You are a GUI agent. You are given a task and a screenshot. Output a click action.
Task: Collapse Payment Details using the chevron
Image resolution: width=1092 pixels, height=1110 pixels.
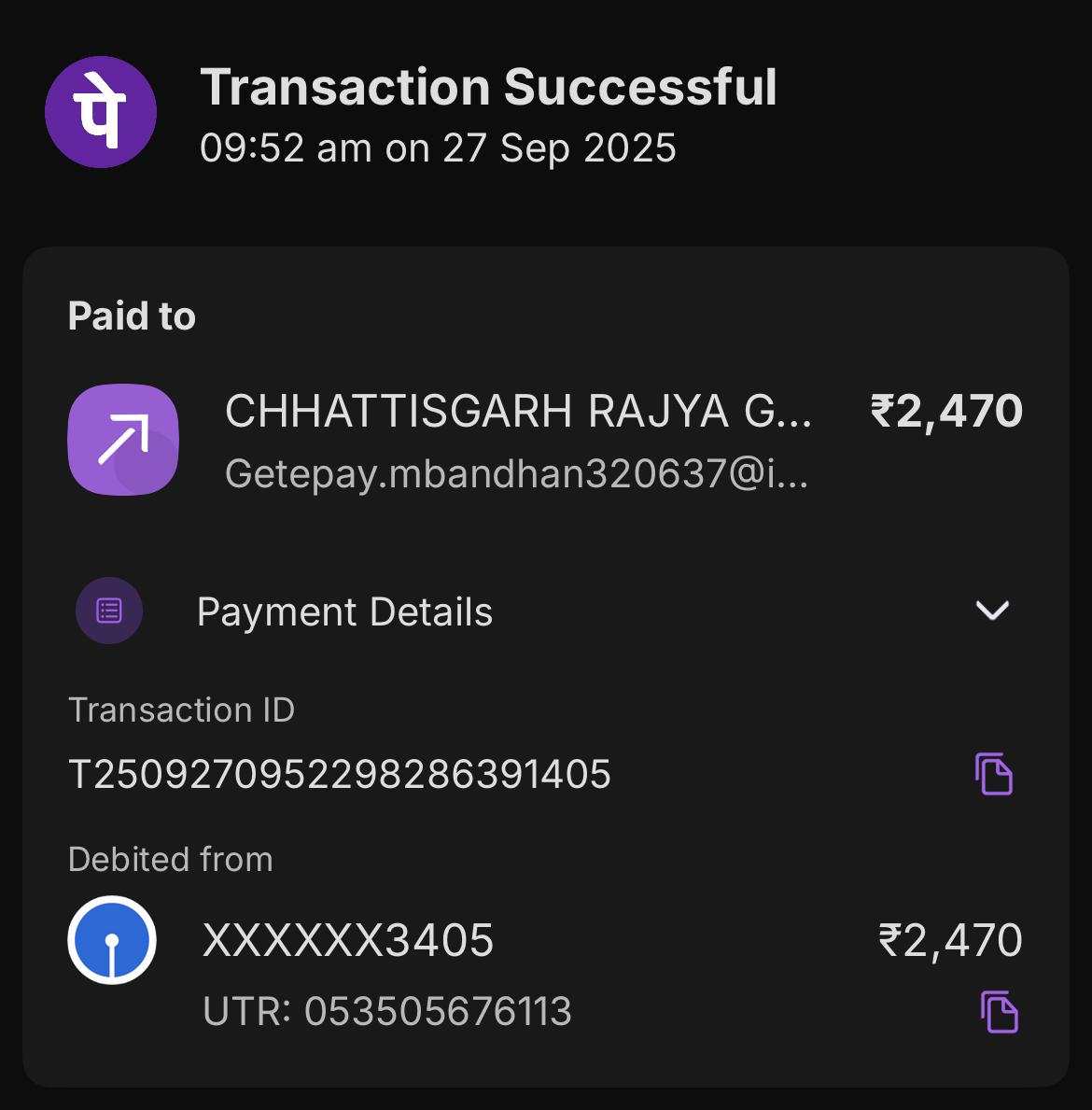click(x=992, y=611)
